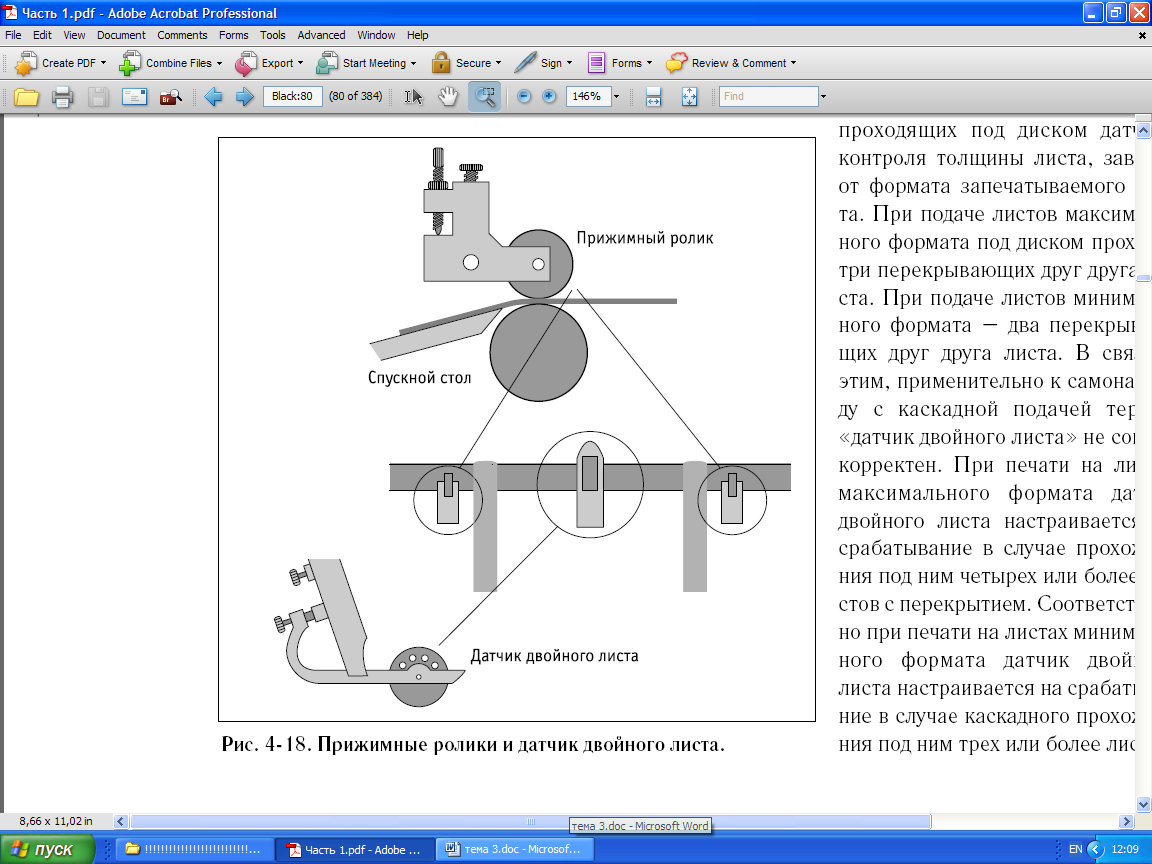Click the horizontal scrollbar left arrow
This screenshot has width=1152, height=864.
121,821
